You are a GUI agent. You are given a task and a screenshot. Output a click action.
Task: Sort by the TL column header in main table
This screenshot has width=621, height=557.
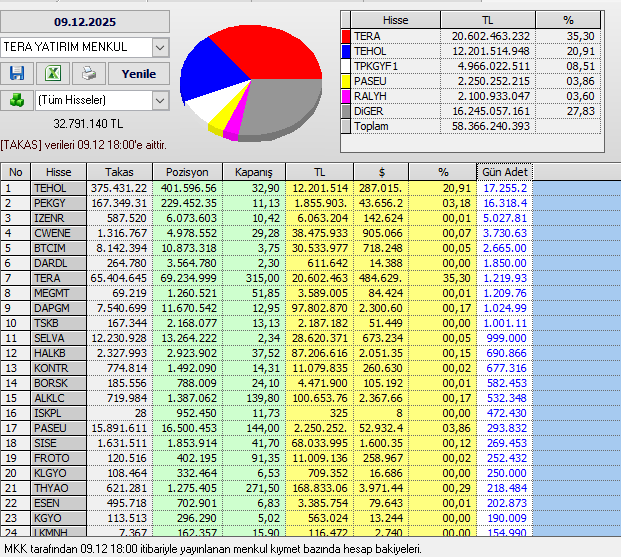click(x=320, y=172)
